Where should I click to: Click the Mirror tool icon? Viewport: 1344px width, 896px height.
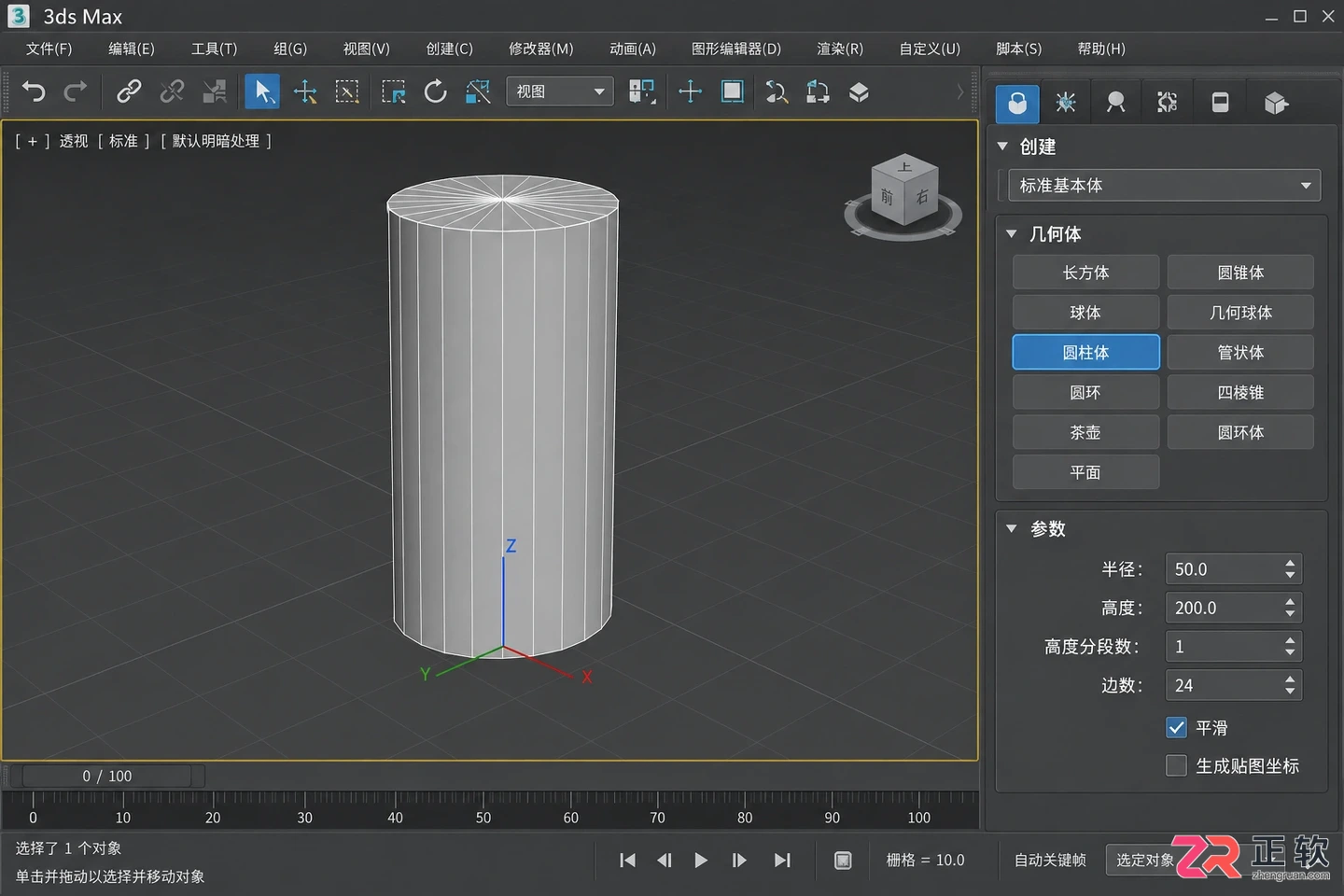point(777,91)
